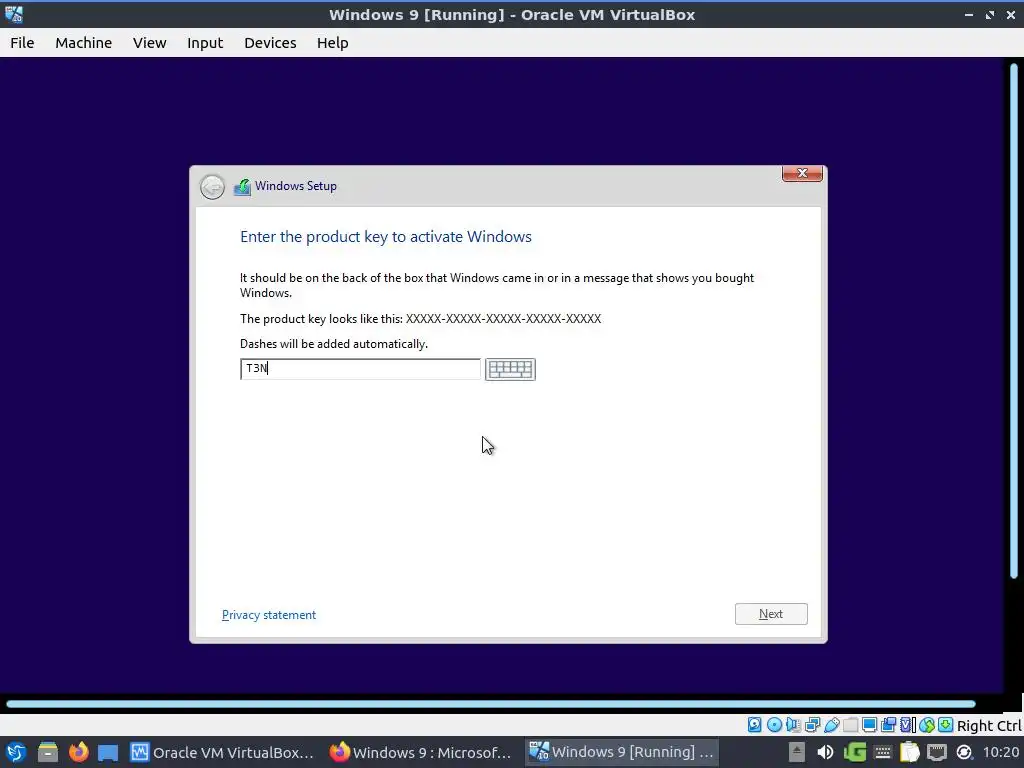
Task: Close the Windows Setup dialog
Action: pos(803,173)
